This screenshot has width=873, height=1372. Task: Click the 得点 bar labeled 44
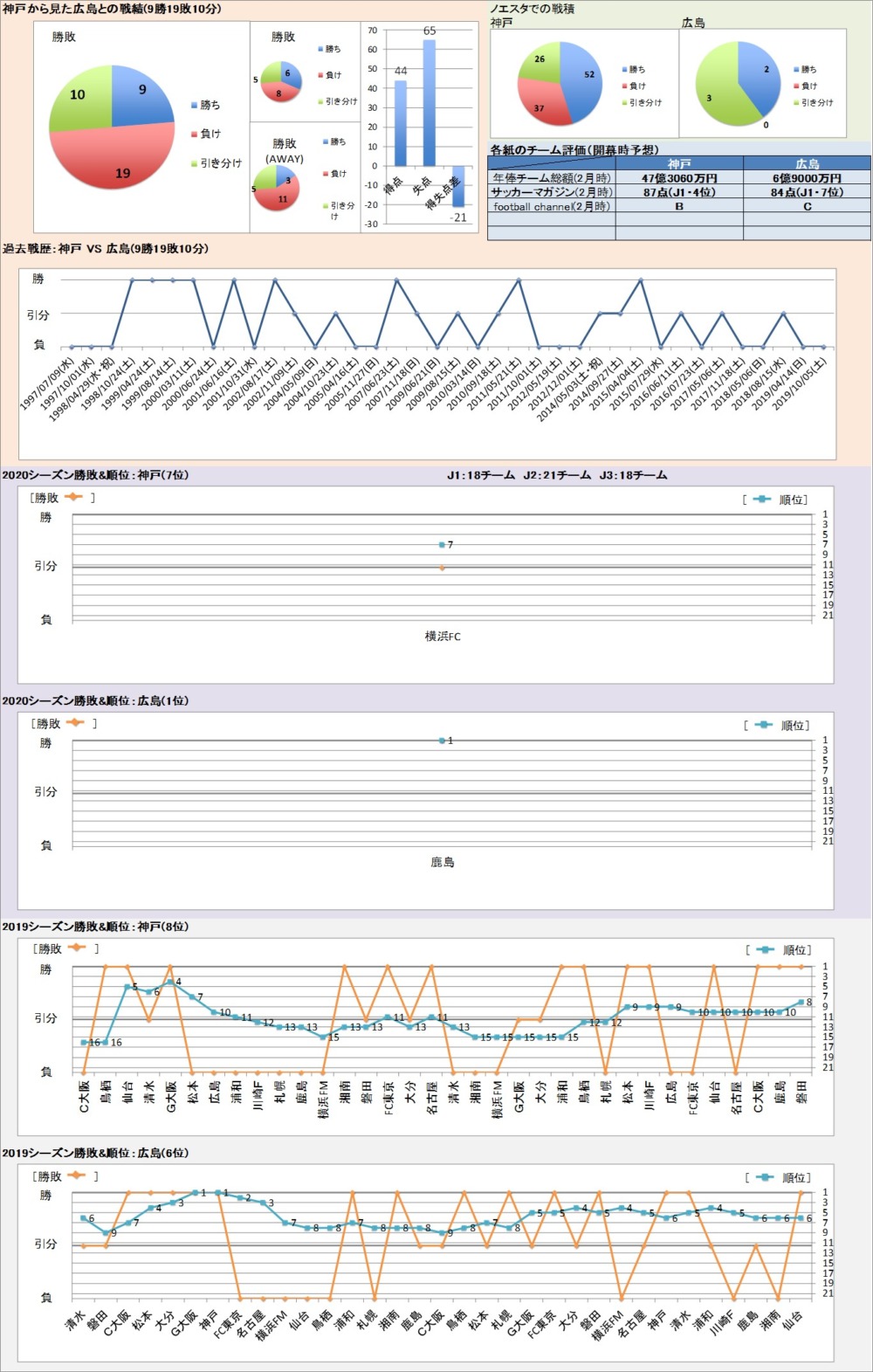click(x=400, y=122)
